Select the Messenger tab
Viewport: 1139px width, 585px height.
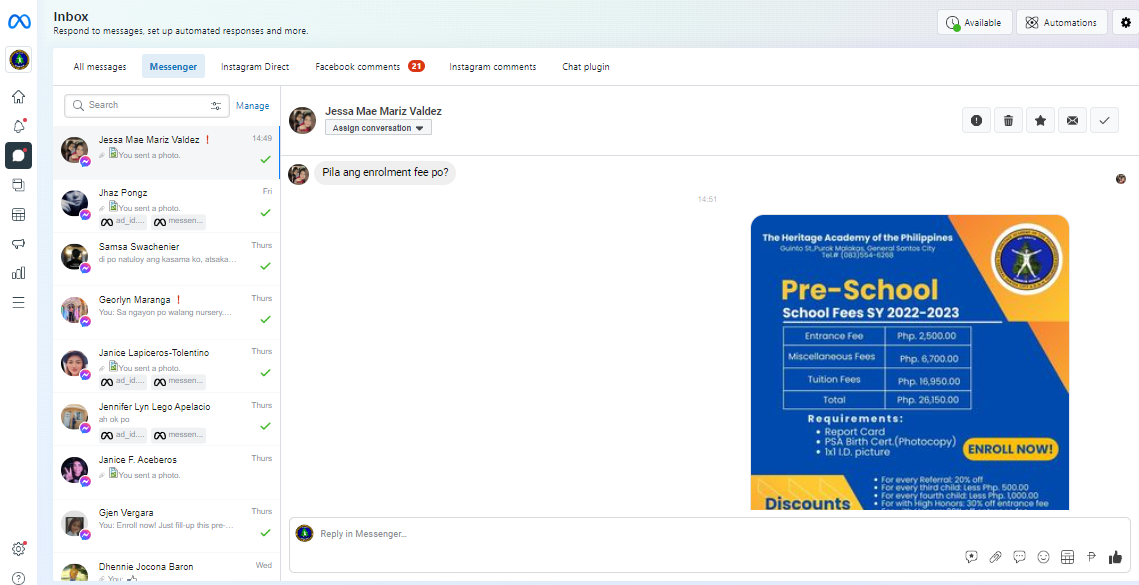[x=173, y=66]
